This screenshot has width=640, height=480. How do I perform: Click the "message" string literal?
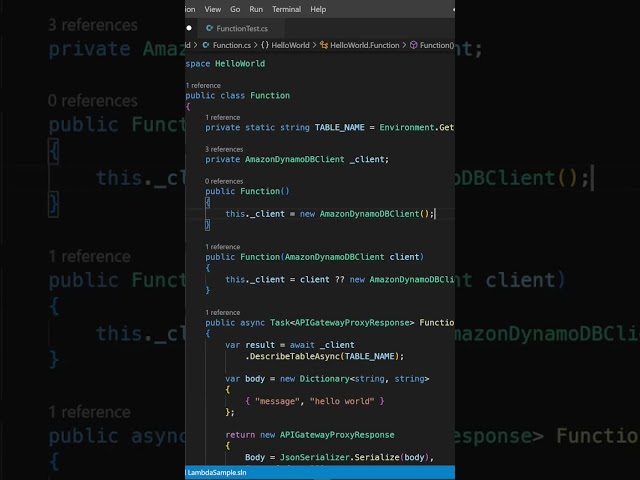click(x=277, y=402)
